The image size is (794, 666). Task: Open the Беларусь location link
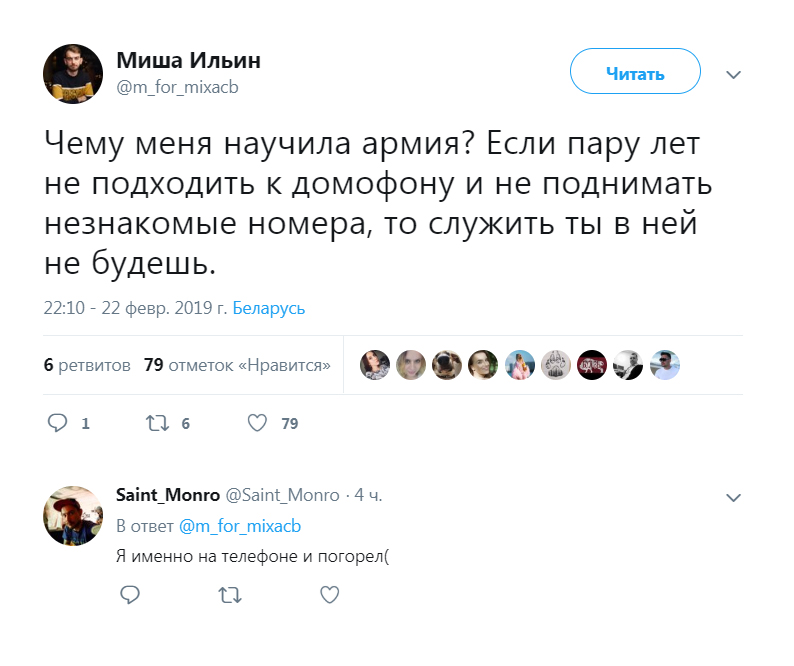pyautogui.click(x=269, y=308)
